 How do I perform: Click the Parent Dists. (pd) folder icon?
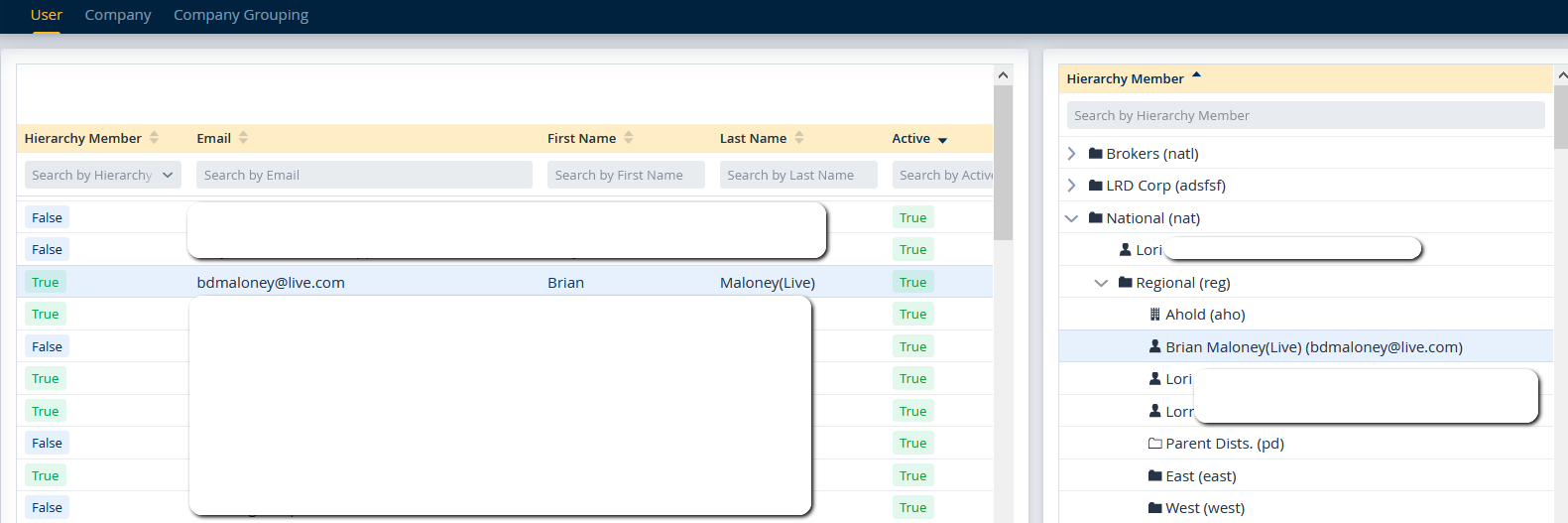point(1154,444)
